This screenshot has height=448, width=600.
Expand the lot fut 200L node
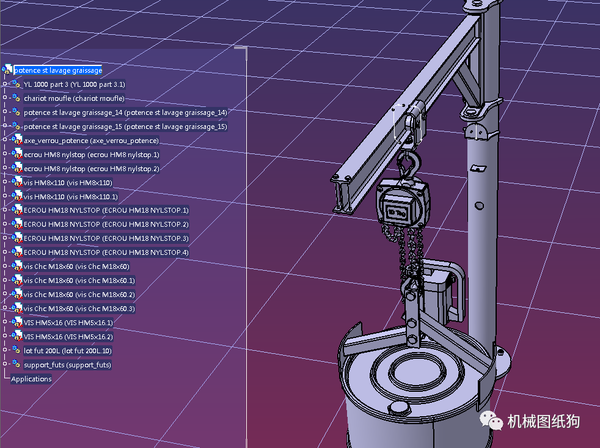click(5, 350)
